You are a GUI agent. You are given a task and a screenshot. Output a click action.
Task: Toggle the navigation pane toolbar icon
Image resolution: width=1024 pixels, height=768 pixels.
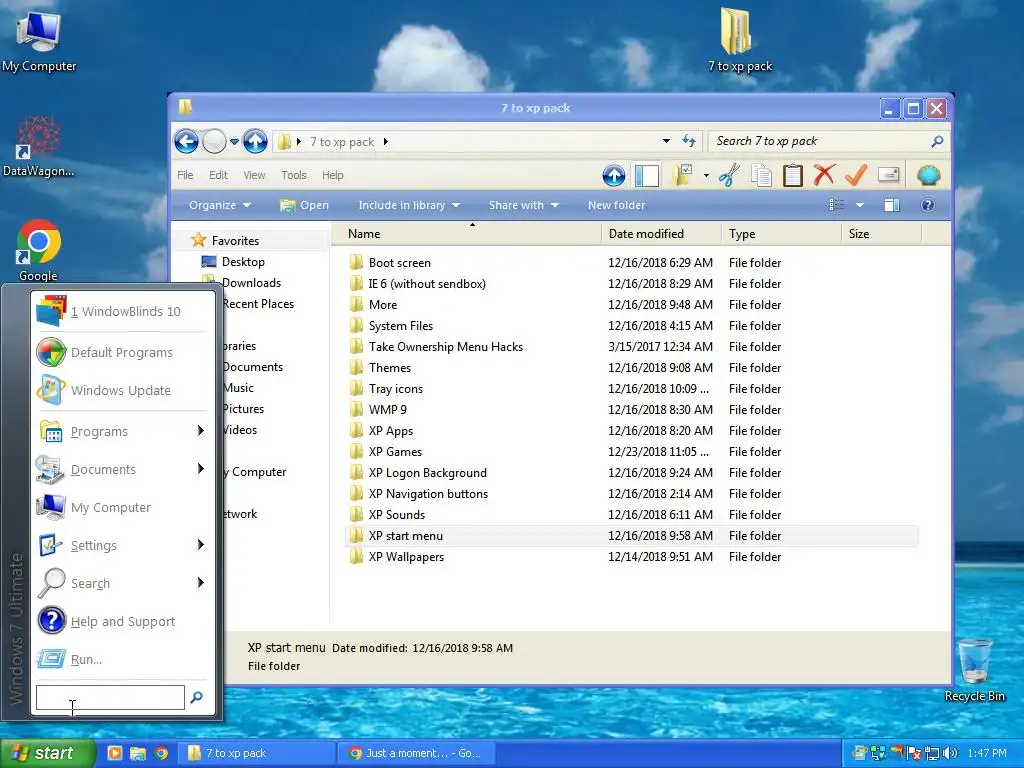tap(647, 175)
